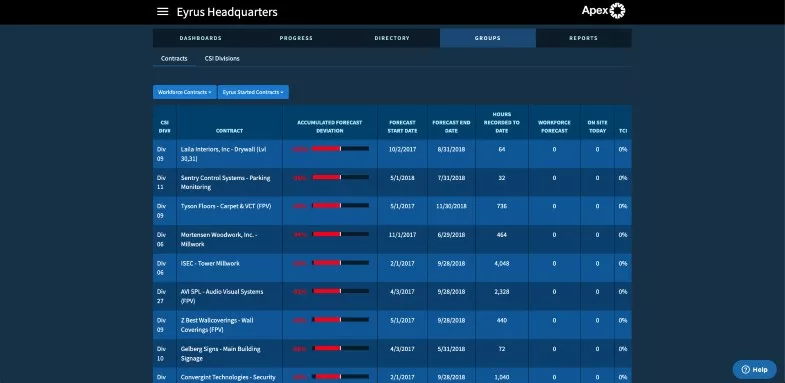Expand the Eyrus Started Contracts dropdown
Screen dimensions: 785x383
[x=253, y=92]
